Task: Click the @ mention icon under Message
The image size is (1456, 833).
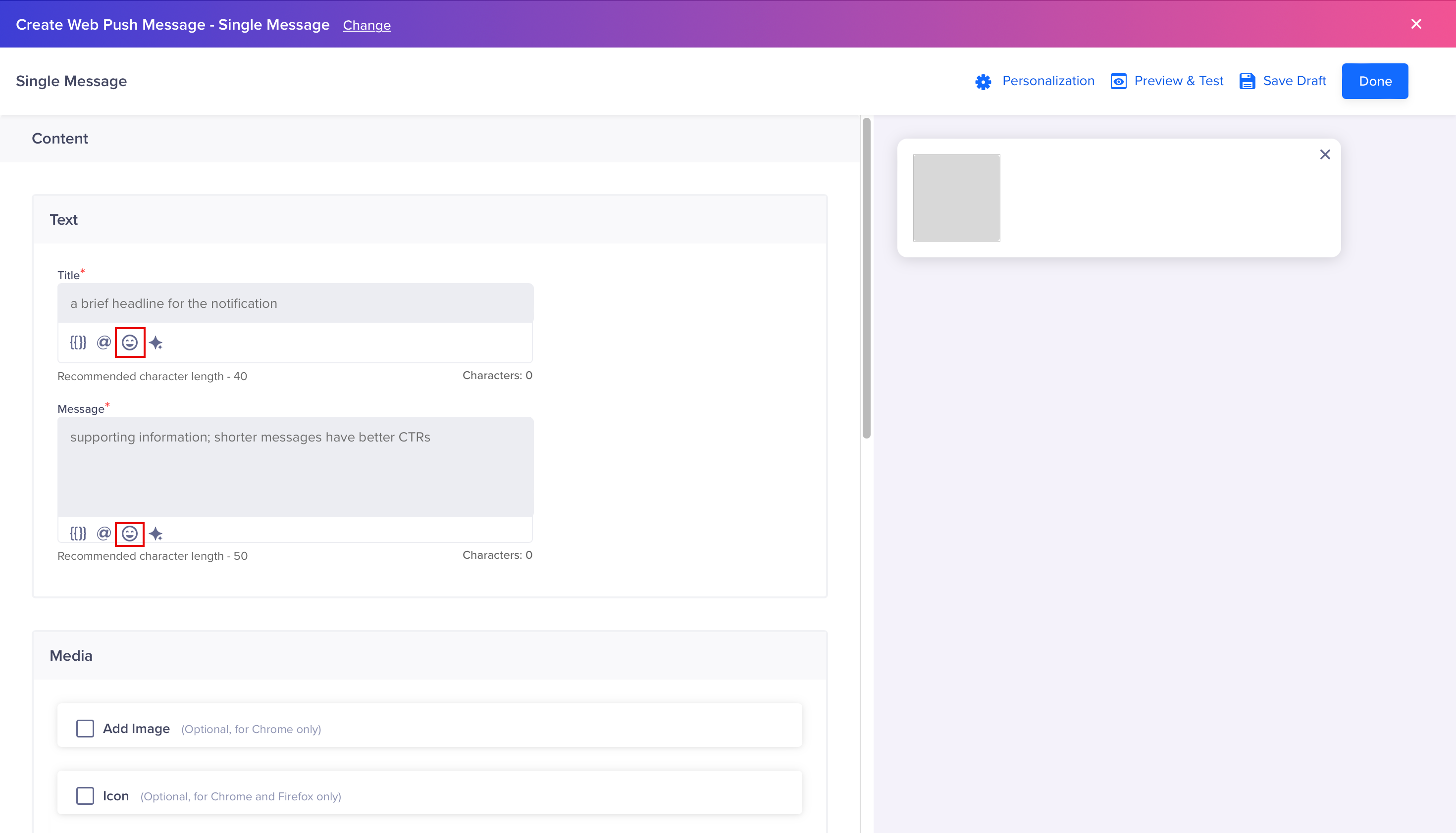Action: [104, 533]
